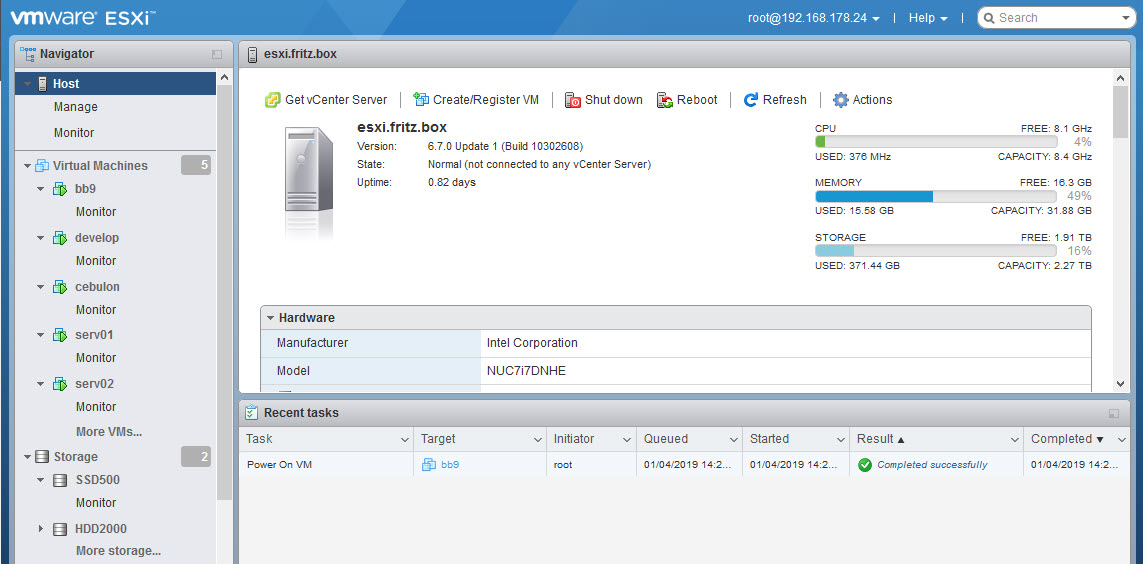This screenshot has width=1143, height=564.
Task: Select Manage under Host
Action: click(76, 107)
